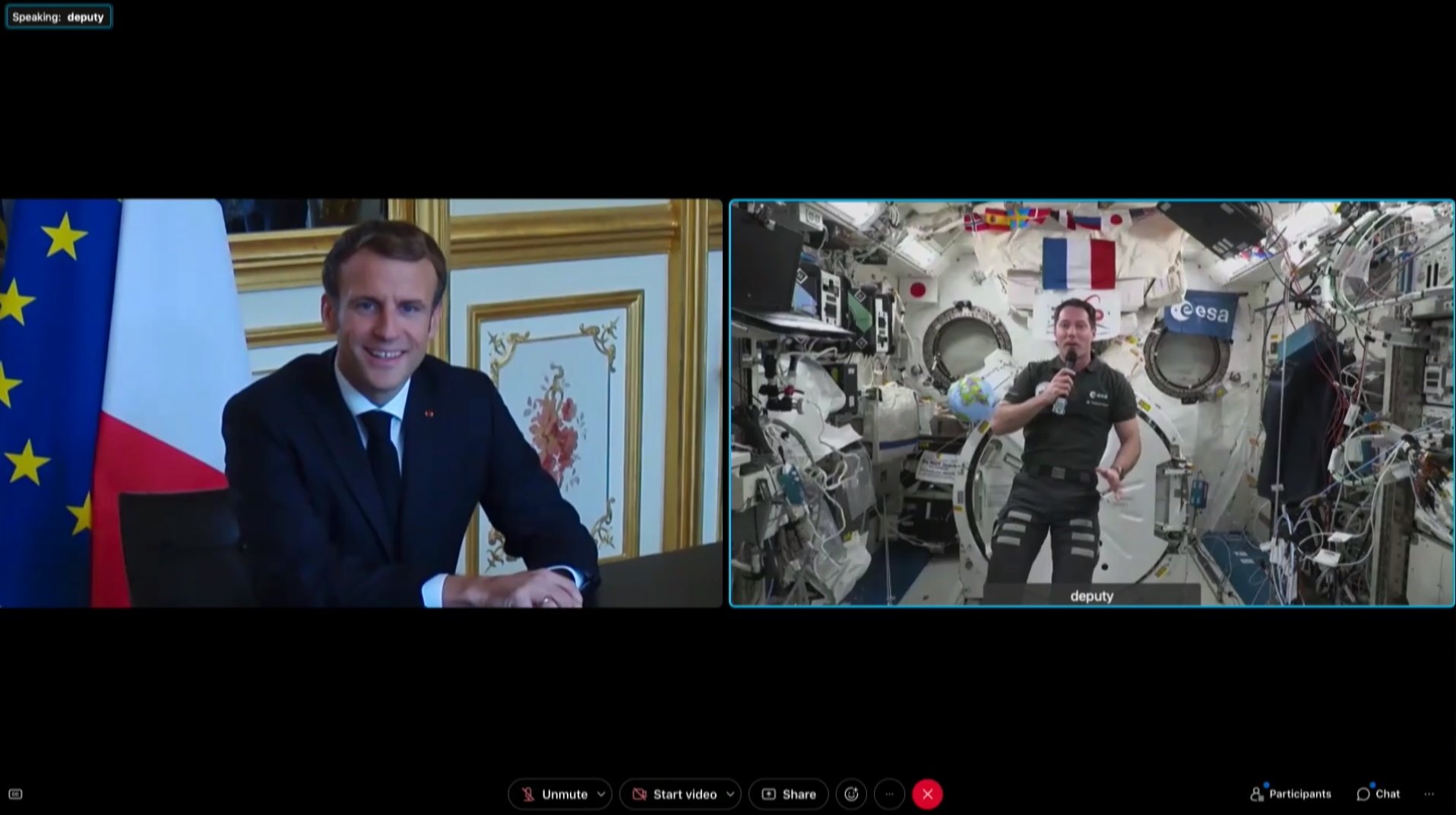
Task: Leave the meeting with the red X button
Action: pos(928,794)
